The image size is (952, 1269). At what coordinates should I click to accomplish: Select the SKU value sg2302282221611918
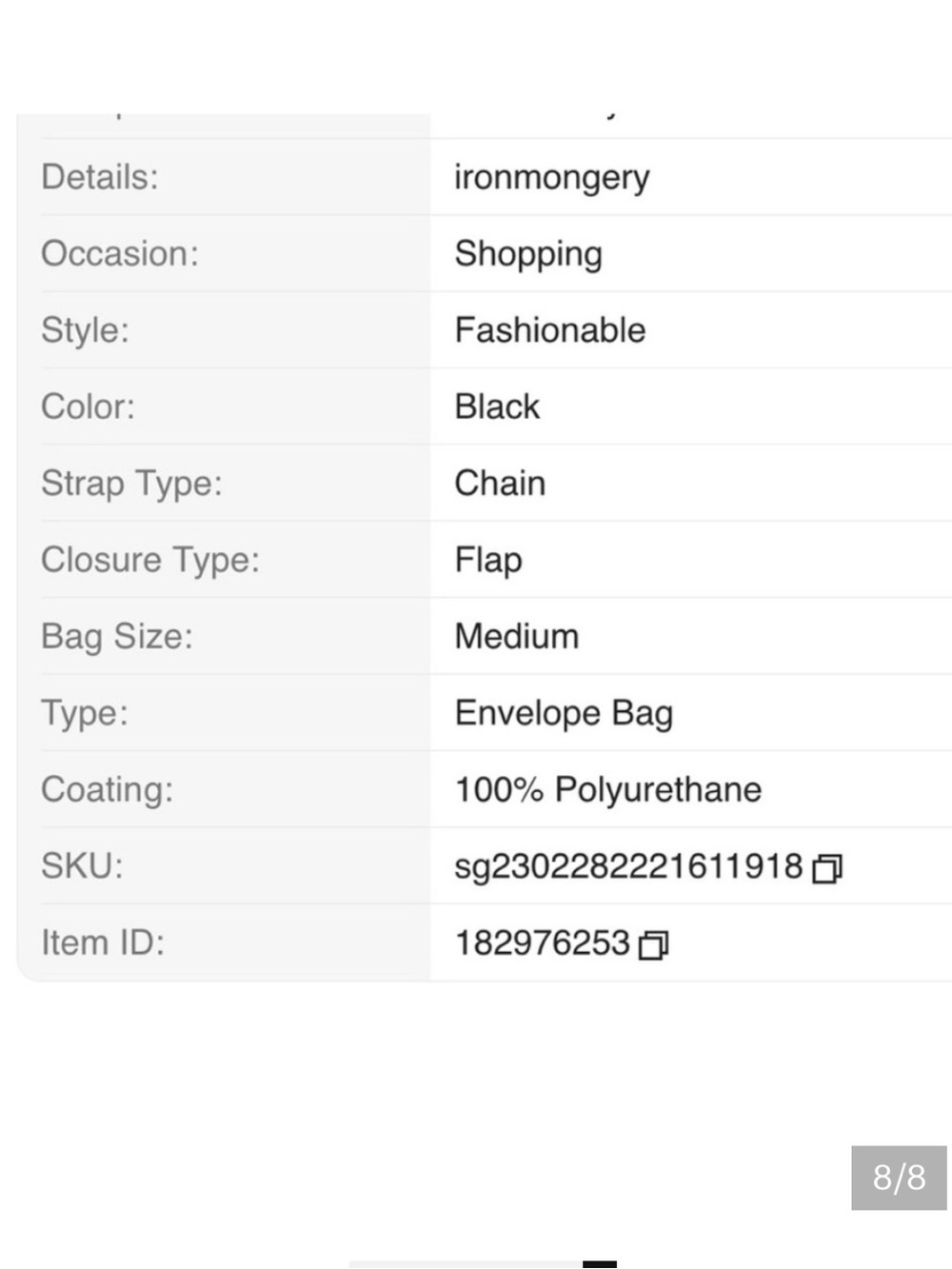(628, 866)
